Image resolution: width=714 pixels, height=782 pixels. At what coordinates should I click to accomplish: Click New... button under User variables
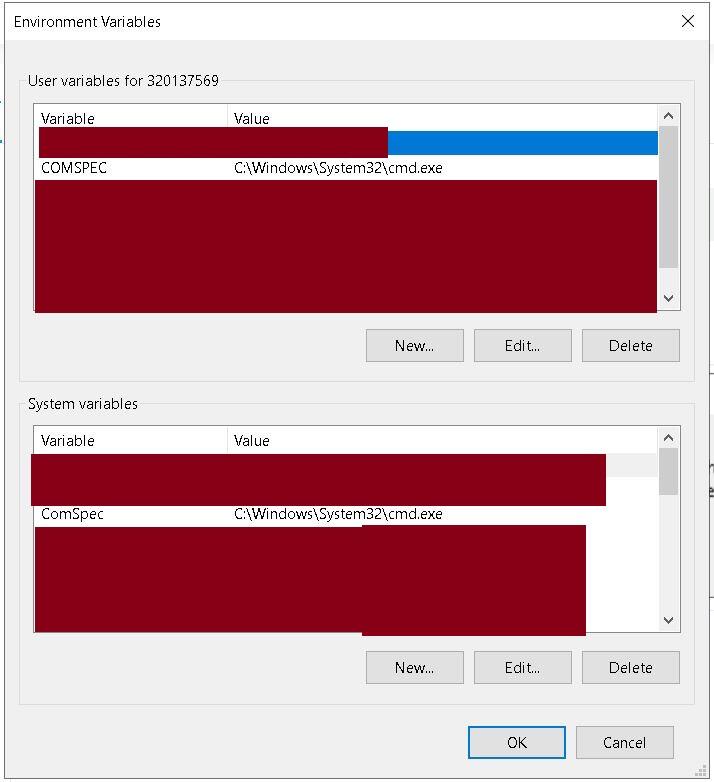coord(414,345)
